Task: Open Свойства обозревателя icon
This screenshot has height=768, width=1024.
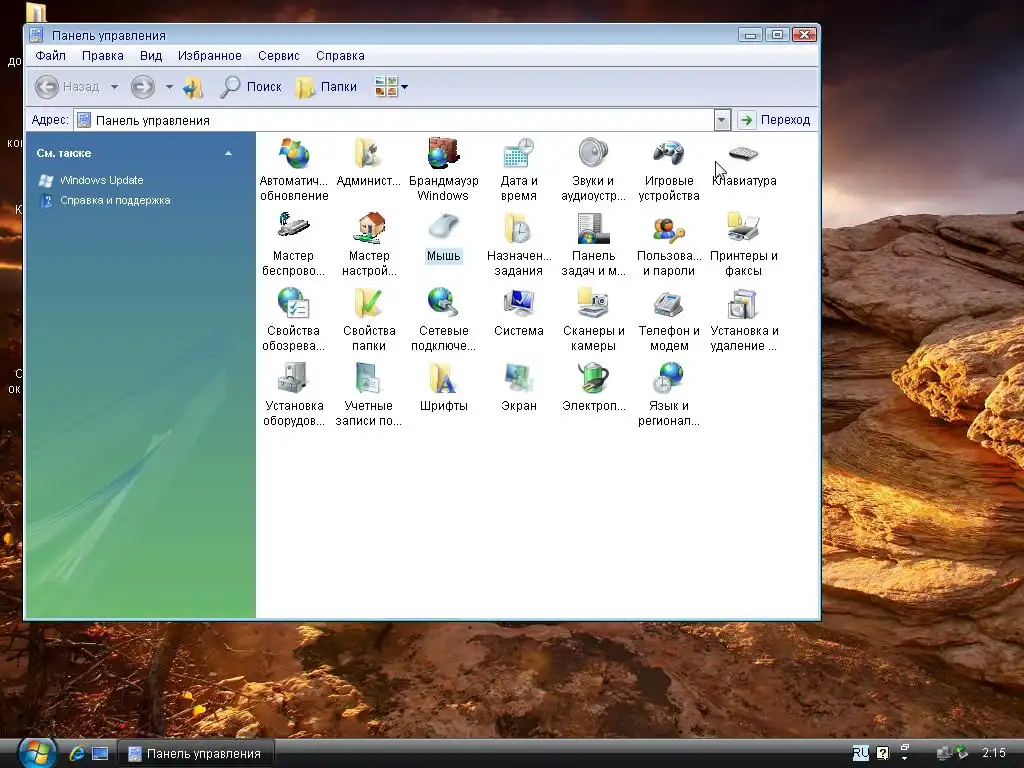Action: 293,319
